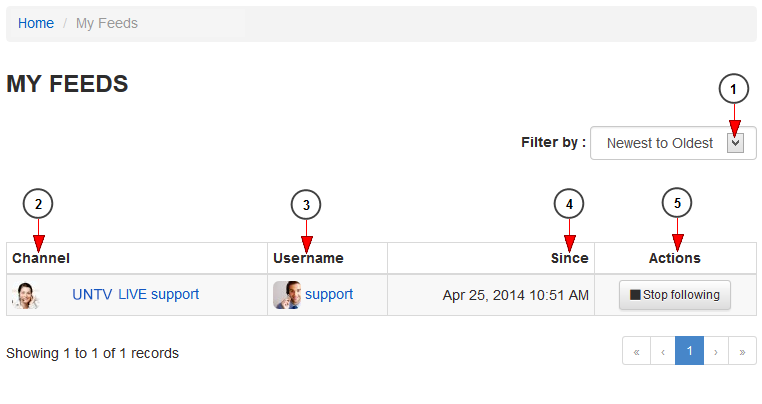Click annotation marker number 2
The image size is (762, 404).
click(38, 204)
